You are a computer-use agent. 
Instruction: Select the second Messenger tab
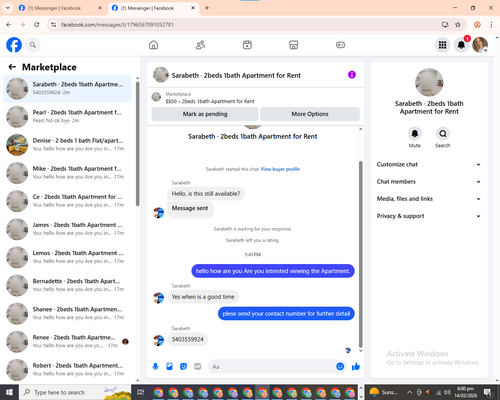tap(153, 8)
